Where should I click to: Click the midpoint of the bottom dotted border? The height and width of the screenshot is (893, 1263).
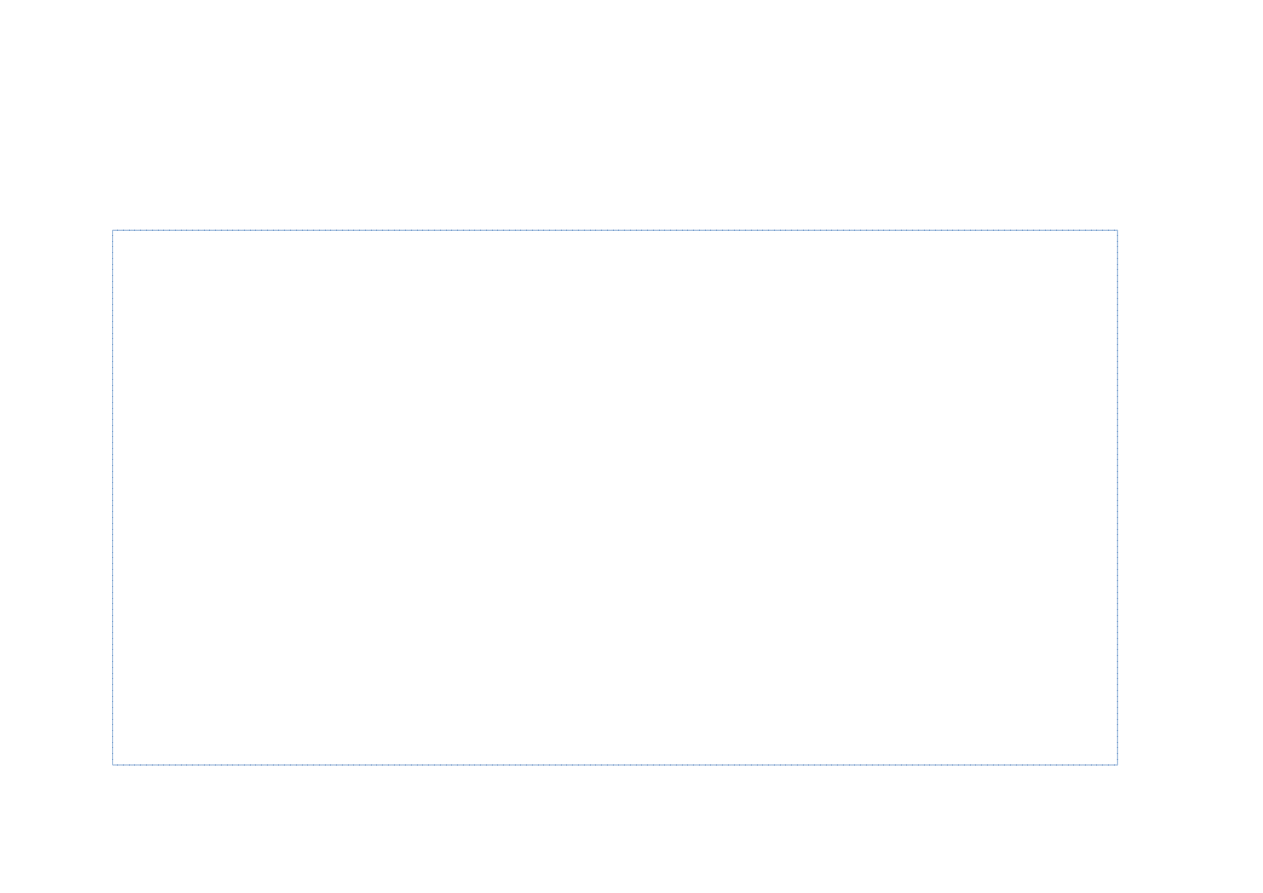click(x=615, y=765)
